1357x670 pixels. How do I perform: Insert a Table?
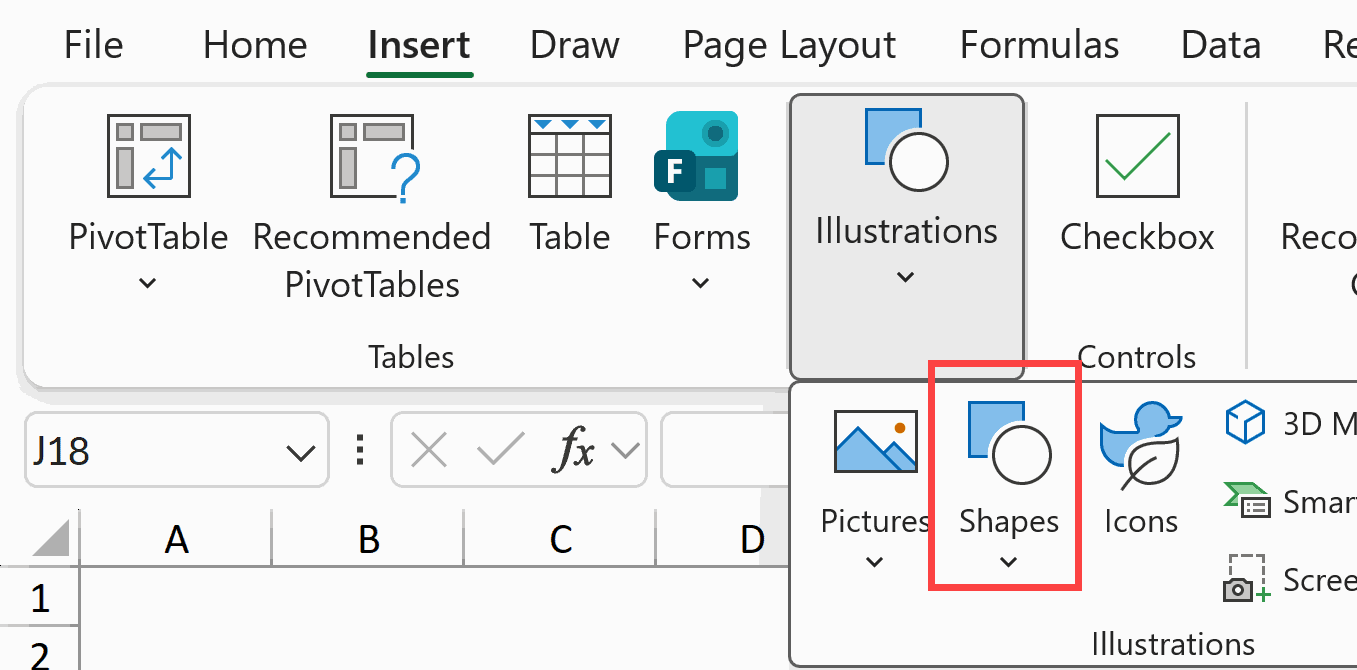point(569,185)
